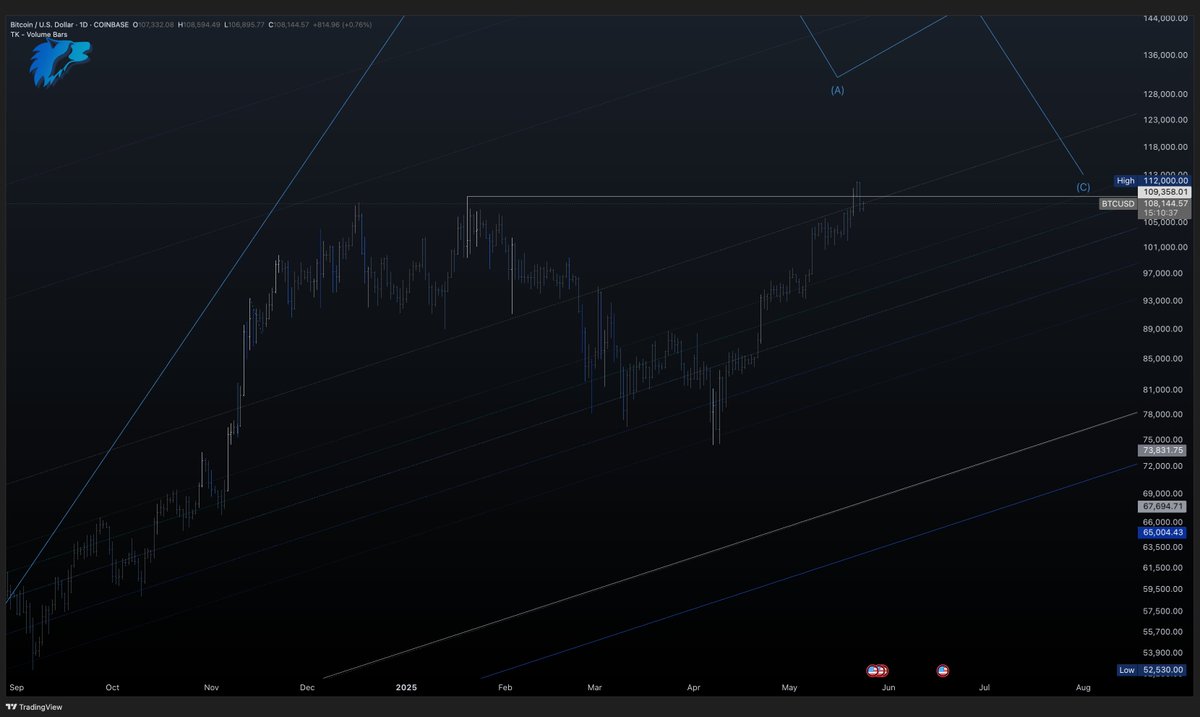Image resolution: width=1200 pixels, height=717 pixels.
Task: Open the US economic event icon between Jun and Jul
Action: tap(943, 670)
